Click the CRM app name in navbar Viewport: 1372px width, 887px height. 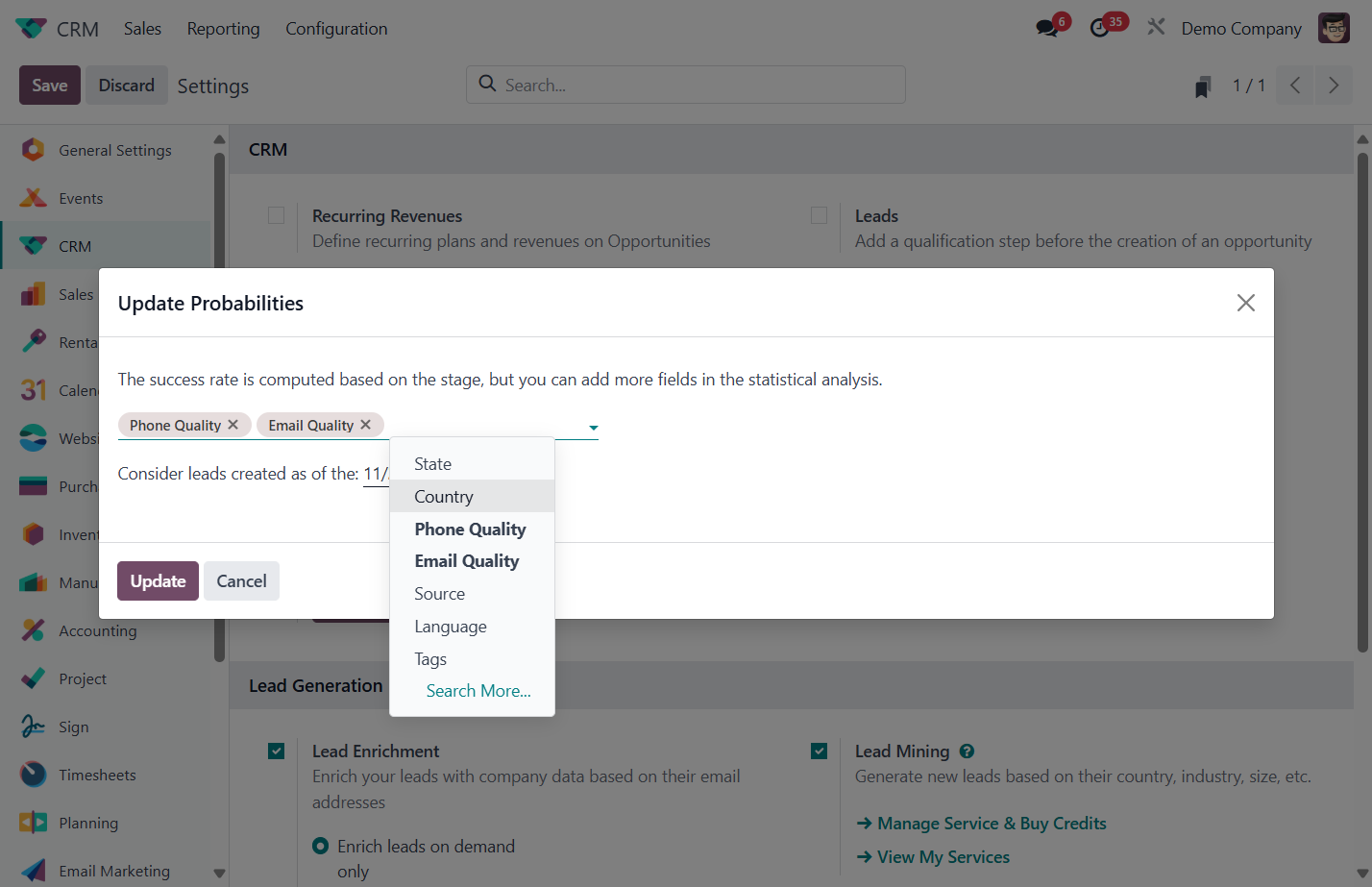pos(78,29)
